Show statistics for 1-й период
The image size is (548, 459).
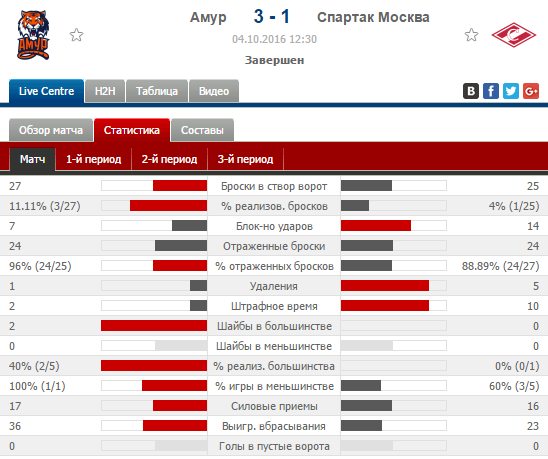pos(93,159)
